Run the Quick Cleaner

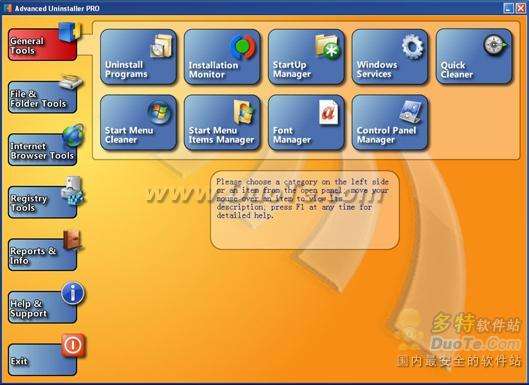pos(474,57)
